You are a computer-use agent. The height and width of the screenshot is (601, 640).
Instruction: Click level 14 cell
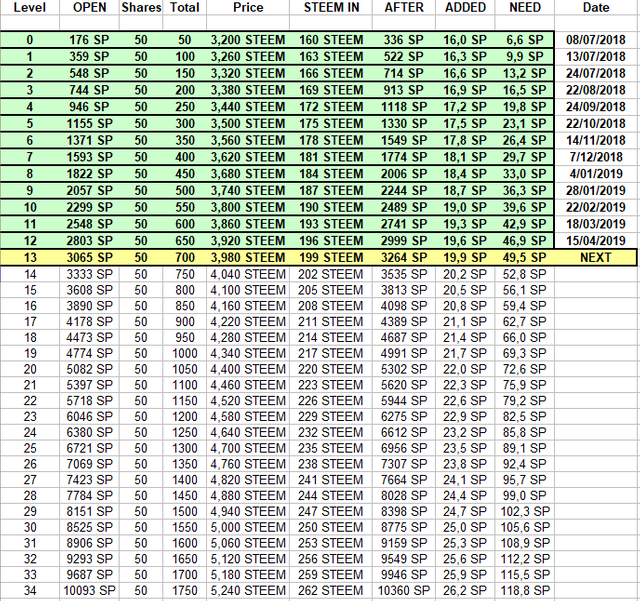(x=30, y=274)
